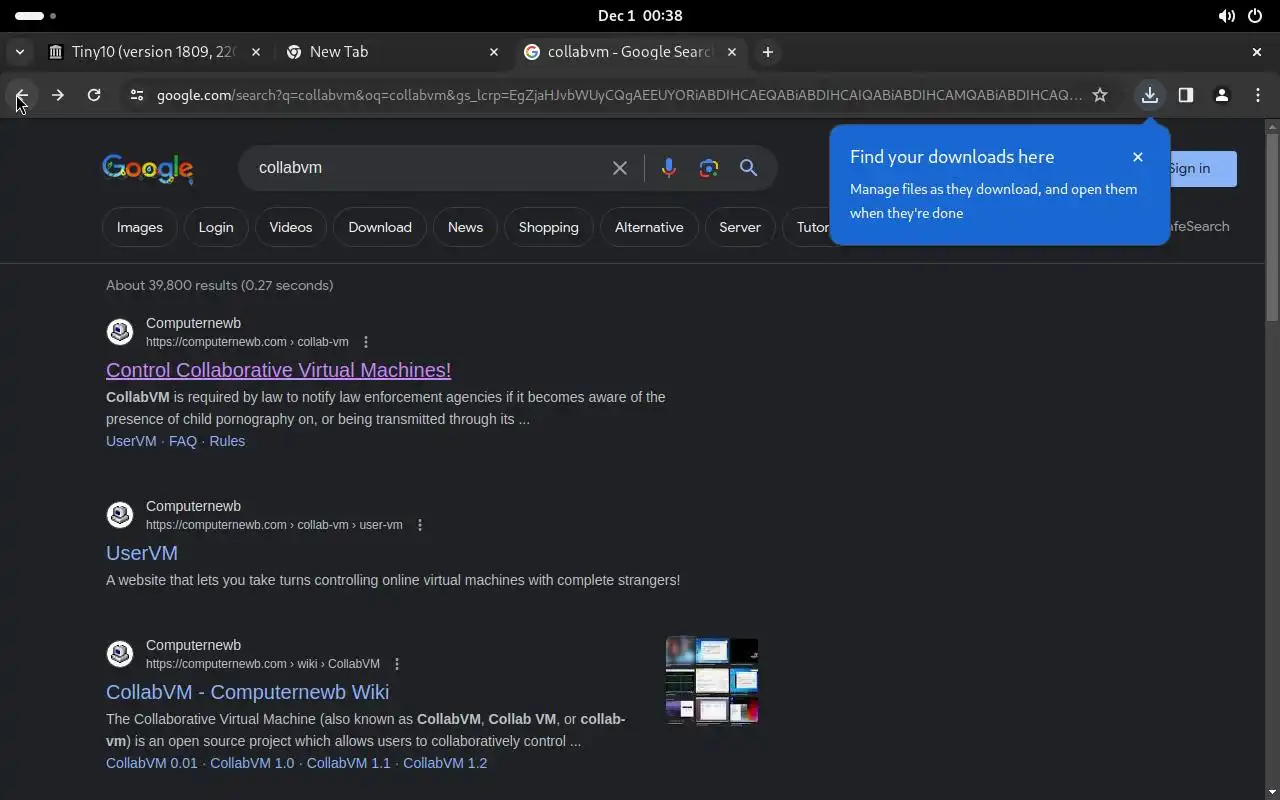Open the Rules sitelink
This screenshot has height=800, width=1280.
point(227,441)
